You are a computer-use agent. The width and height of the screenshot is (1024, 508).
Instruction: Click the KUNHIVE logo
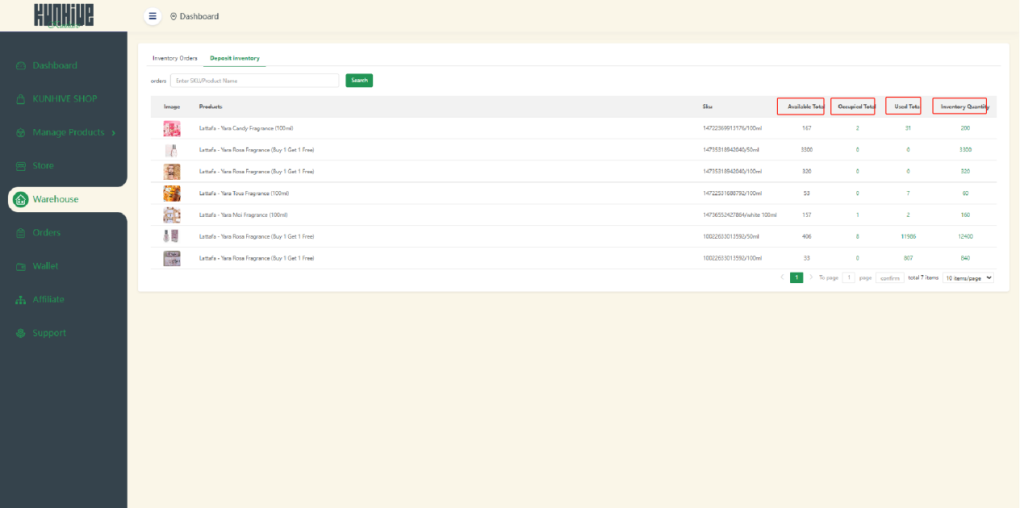pyautogui.click(x=63, y=15)
